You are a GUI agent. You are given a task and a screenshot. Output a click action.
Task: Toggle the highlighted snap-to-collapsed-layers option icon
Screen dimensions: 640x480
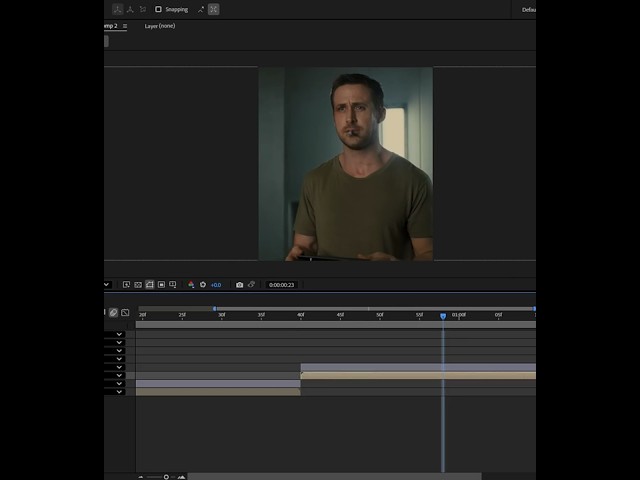coord(213,9)
